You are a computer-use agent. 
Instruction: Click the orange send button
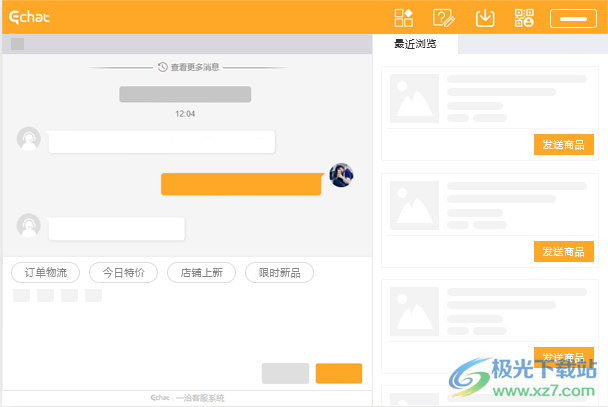(339, 373)
